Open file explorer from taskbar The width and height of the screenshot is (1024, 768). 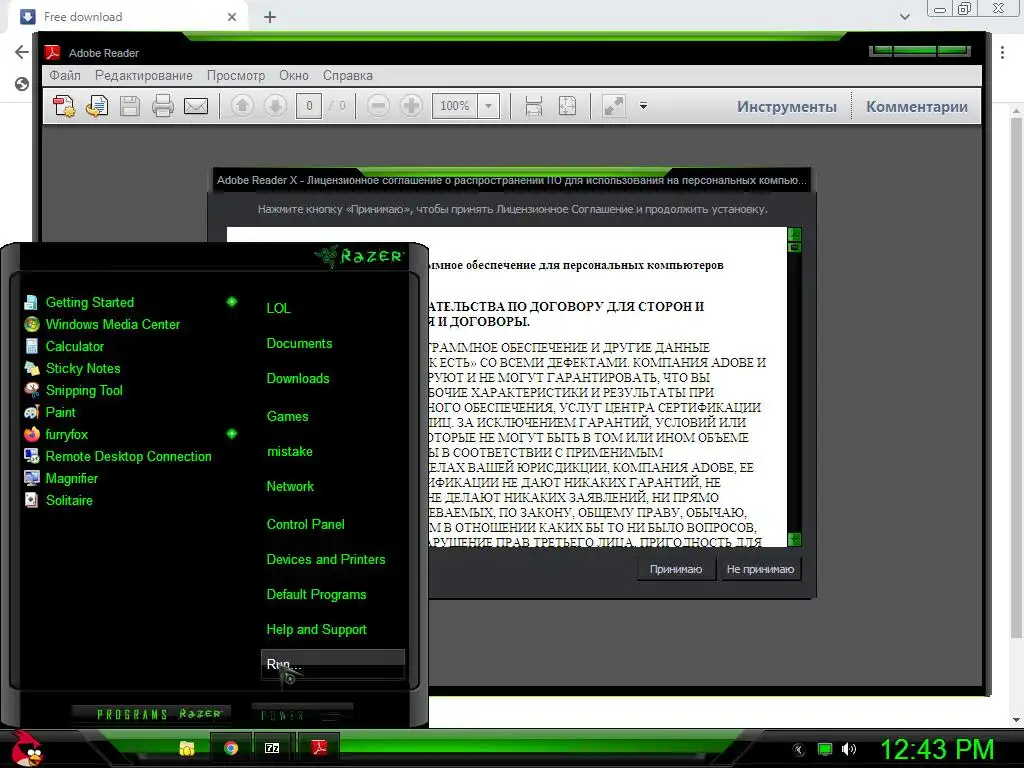[187, 748]
